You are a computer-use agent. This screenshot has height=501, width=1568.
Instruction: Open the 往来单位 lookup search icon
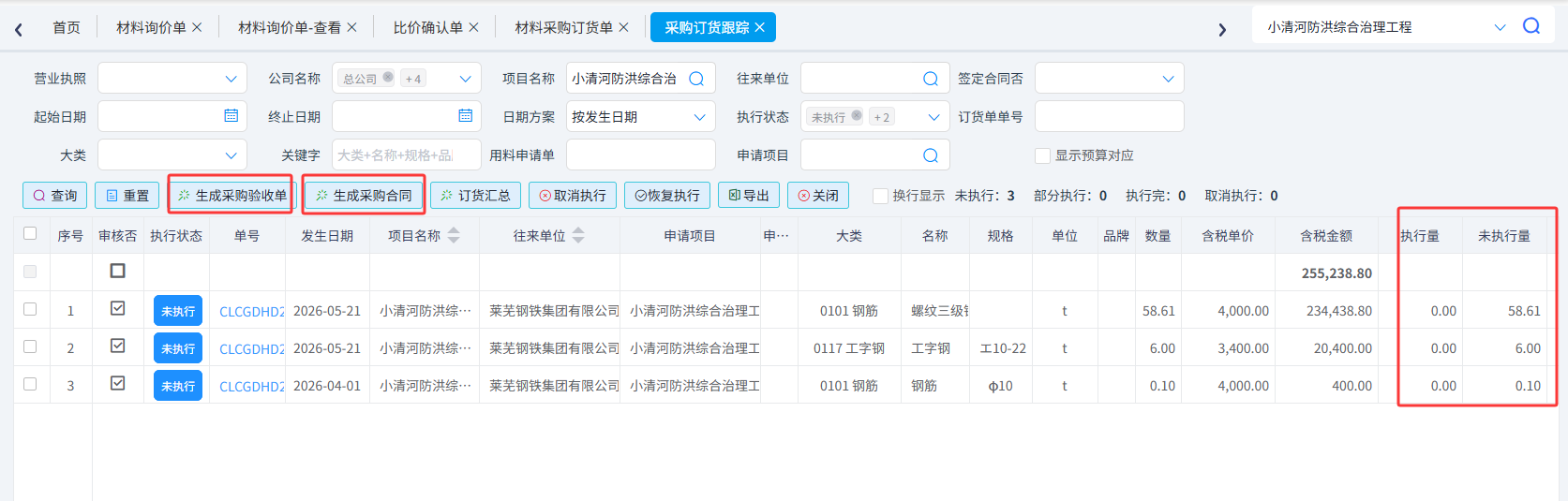pyautogui.click(x=931, y=79)
